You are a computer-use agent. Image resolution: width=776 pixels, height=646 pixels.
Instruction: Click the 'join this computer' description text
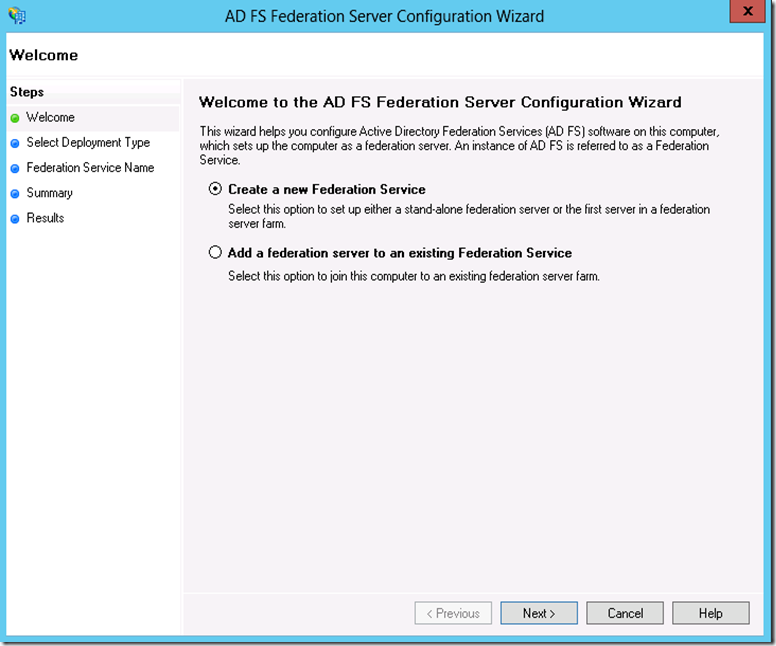pos(414,276)
